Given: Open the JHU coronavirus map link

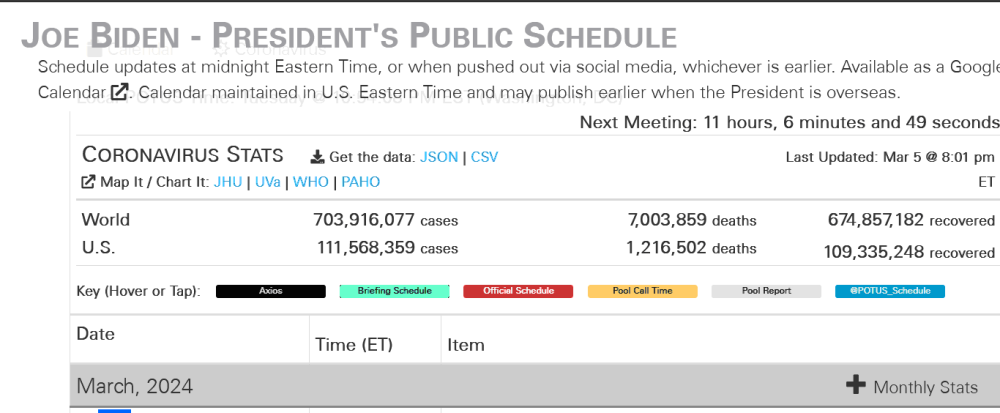Looking at the screenshot, I should click(228, 182).
